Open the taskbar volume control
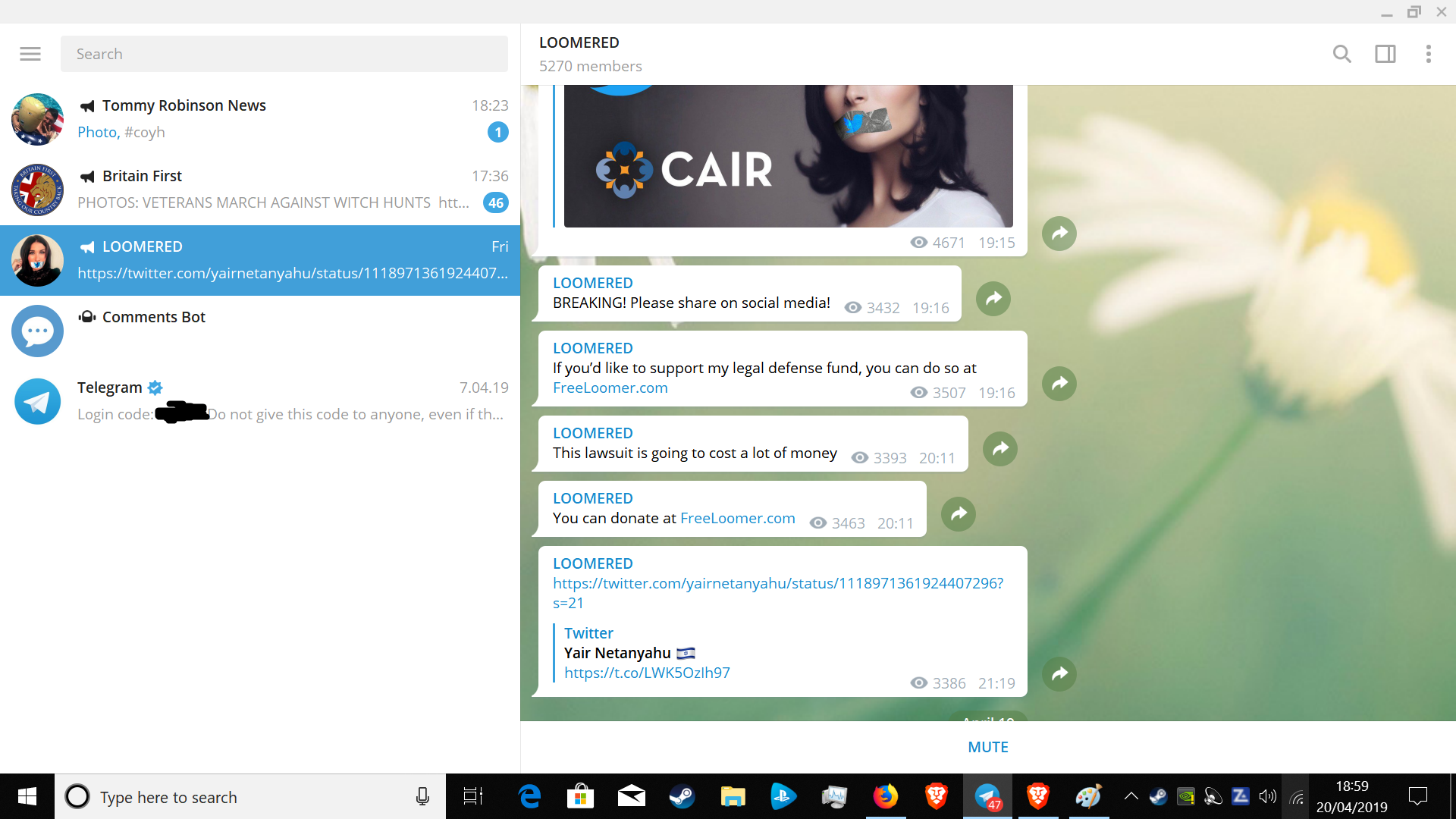 tap(1267, 796)
